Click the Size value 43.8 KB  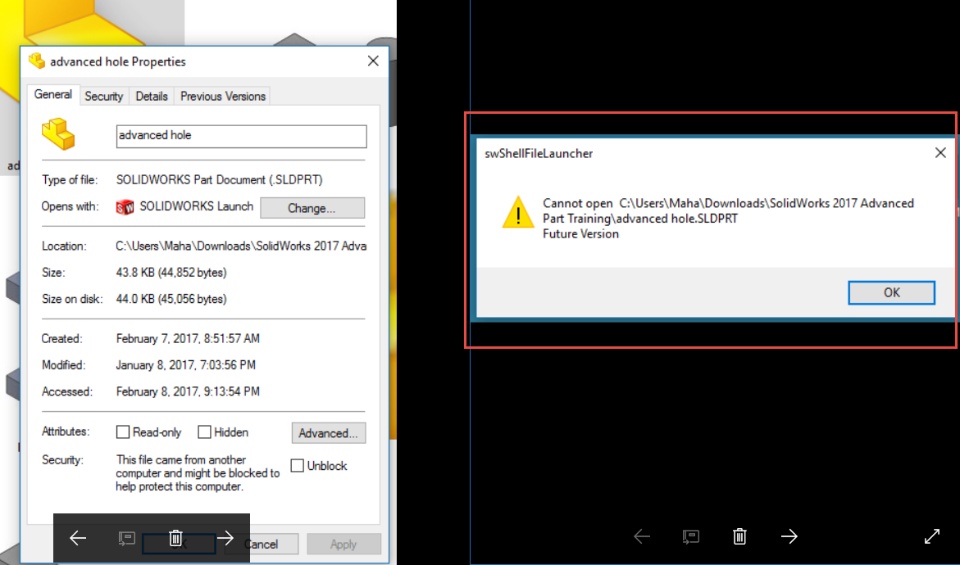[x=171, y=272]
